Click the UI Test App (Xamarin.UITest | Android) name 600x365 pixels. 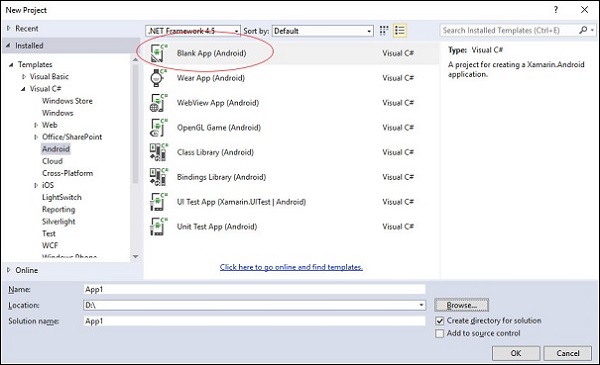241,202
